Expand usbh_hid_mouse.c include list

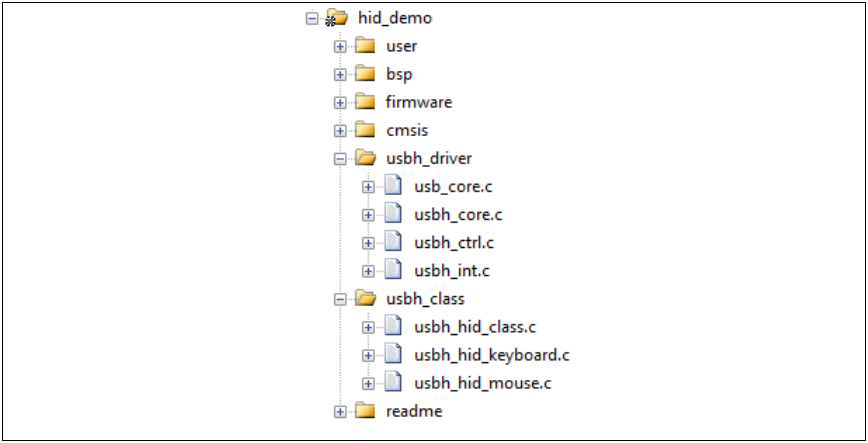(x=369, y=383)
